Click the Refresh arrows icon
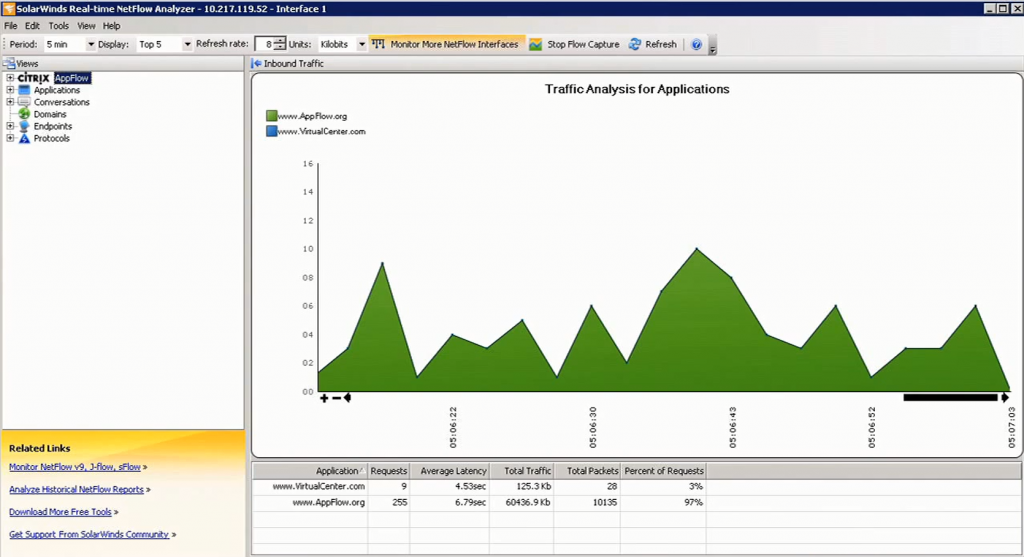The width and height of the screenshot is (1024, 557). pos(635,44)
